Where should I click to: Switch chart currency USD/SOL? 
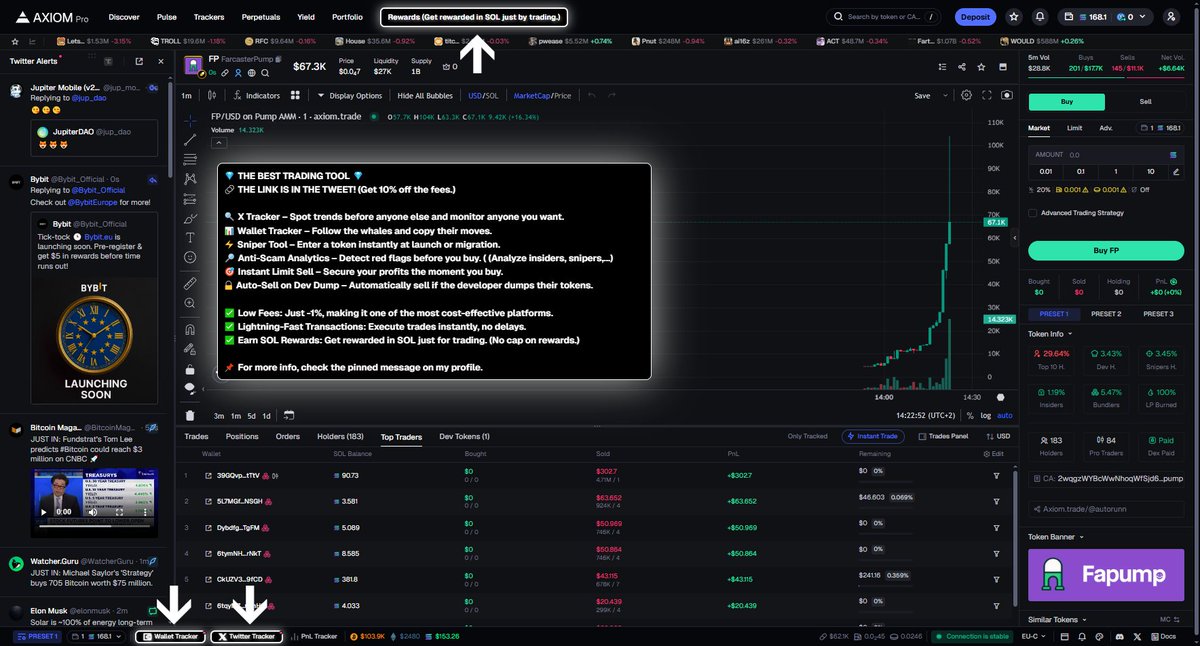(483, 95)
